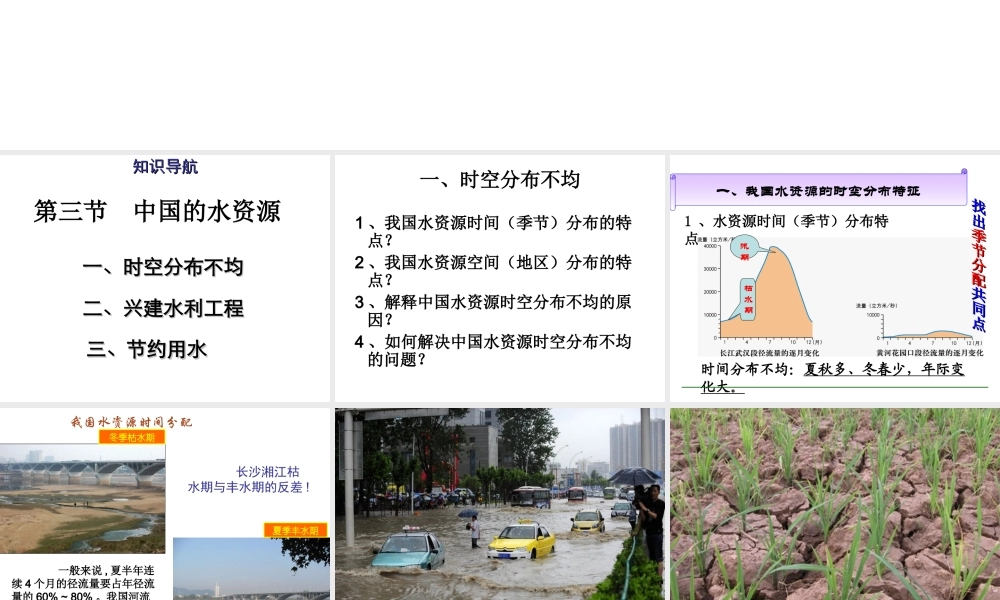Click the '一、时空分布不均' heading above the questions
This screenshot has height=600, width=1000.
click(500, 180)
